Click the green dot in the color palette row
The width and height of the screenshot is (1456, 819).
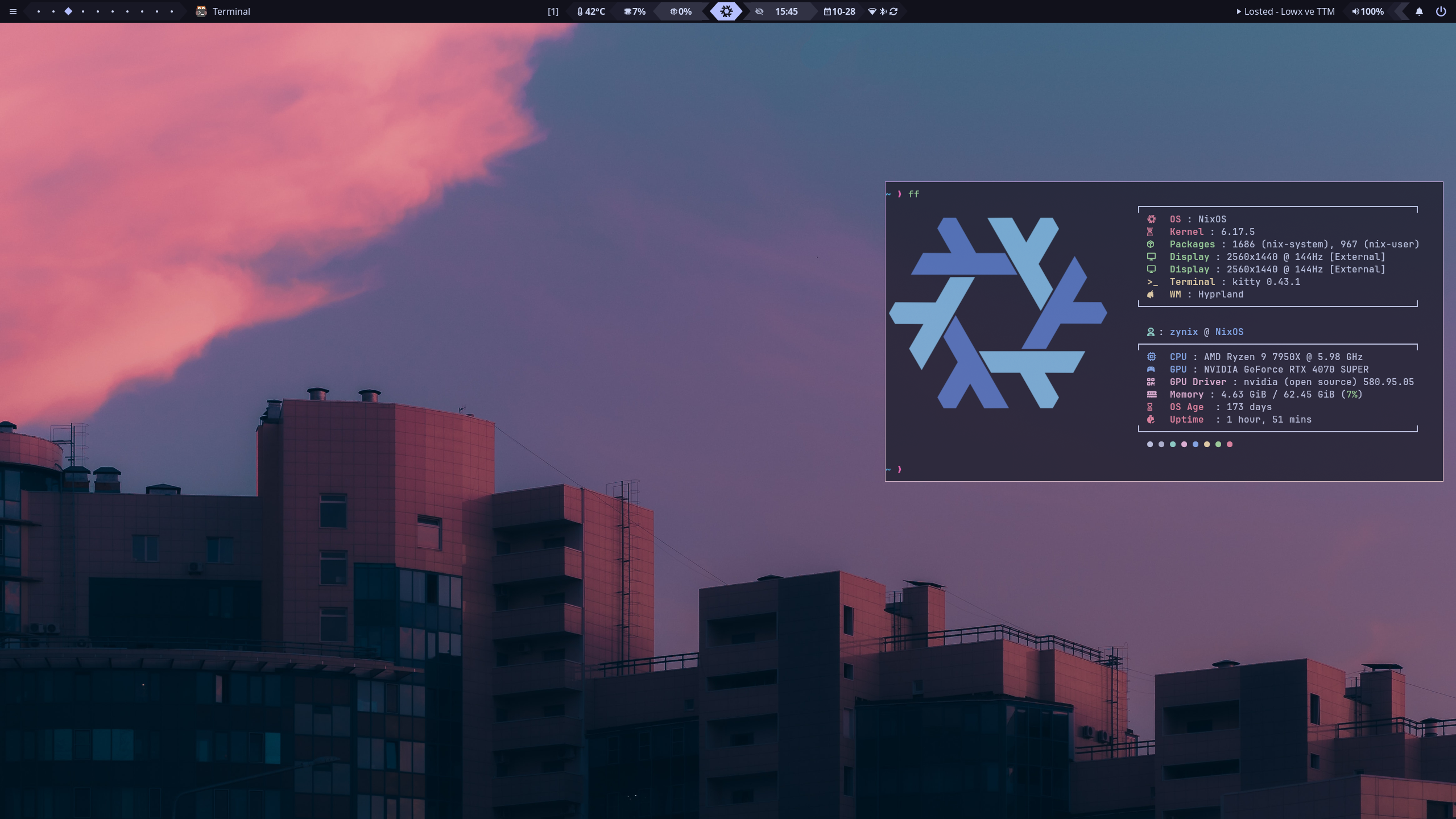[1218, 444]
